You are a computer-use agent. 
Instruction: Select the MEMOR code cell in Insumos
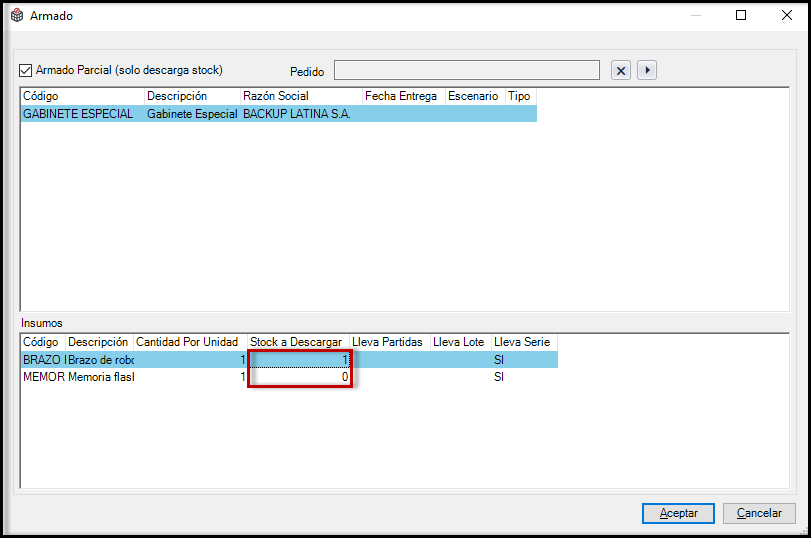click(43, 377)
